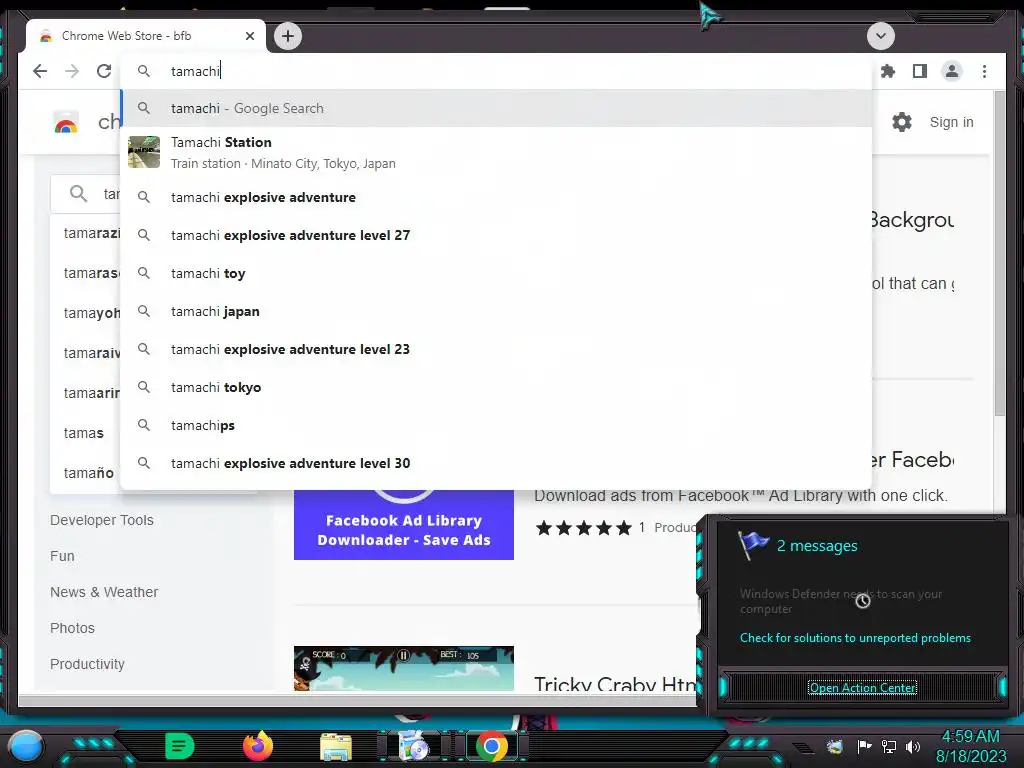Select the Tamachi Station suggestion
The width and height of the screenshot is (1024, 768).
pos(496,152)
